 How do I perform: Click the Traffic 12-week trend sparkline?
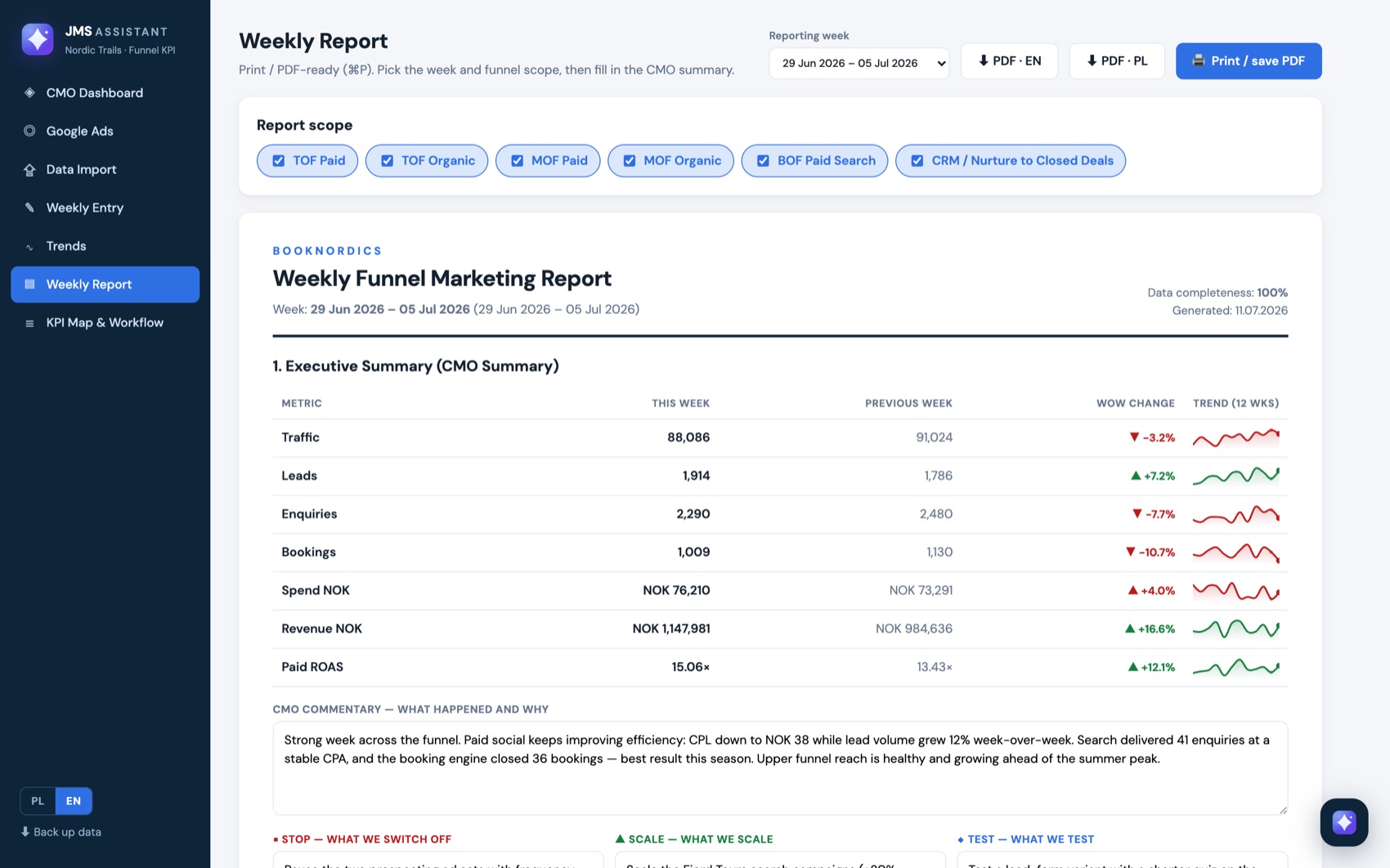(1235, 438)
